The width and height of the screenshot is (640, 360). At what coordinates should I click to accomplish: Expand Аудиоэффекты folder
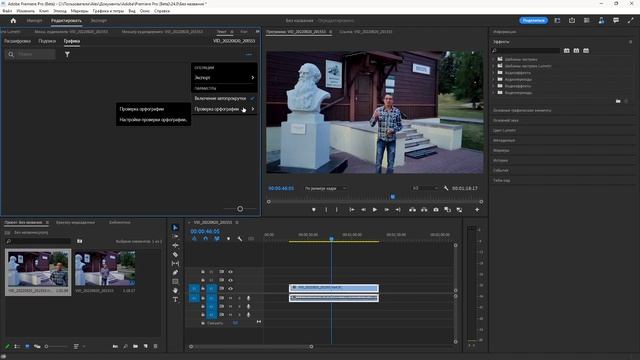(x=493, y=73)
